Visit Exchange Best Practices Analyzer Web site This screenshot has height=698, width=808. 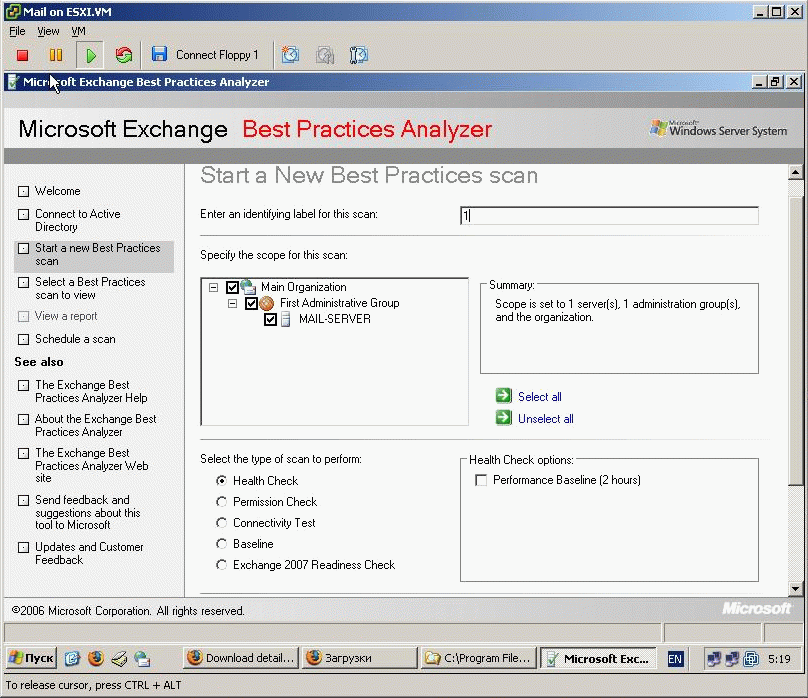(92, 465)
